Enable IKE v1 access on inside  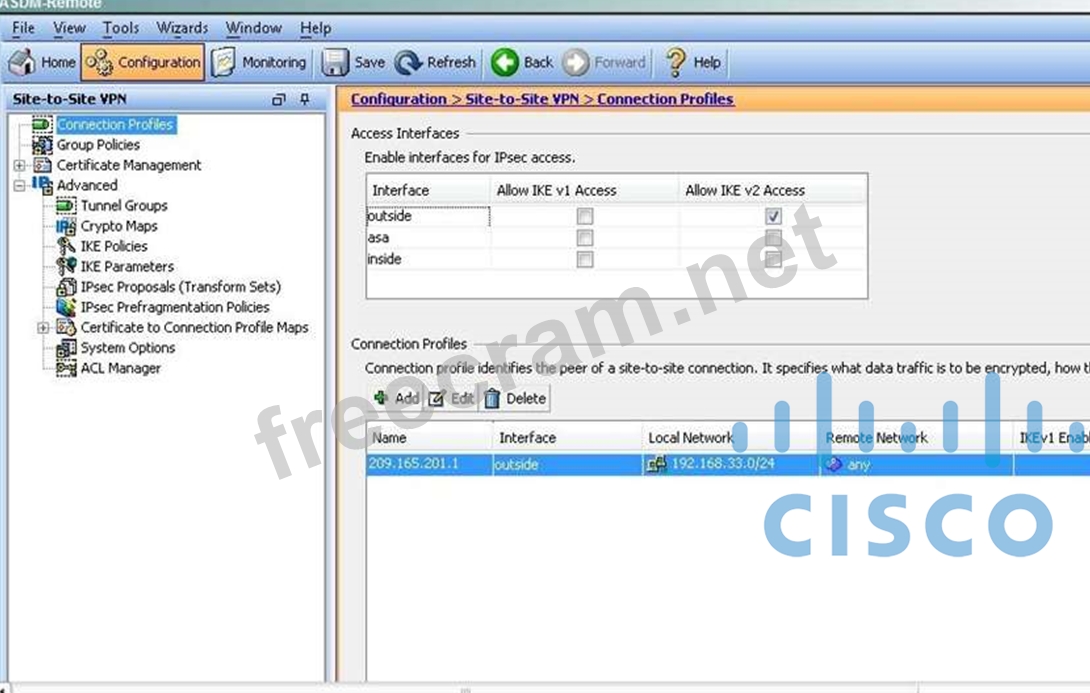[585, 260]
